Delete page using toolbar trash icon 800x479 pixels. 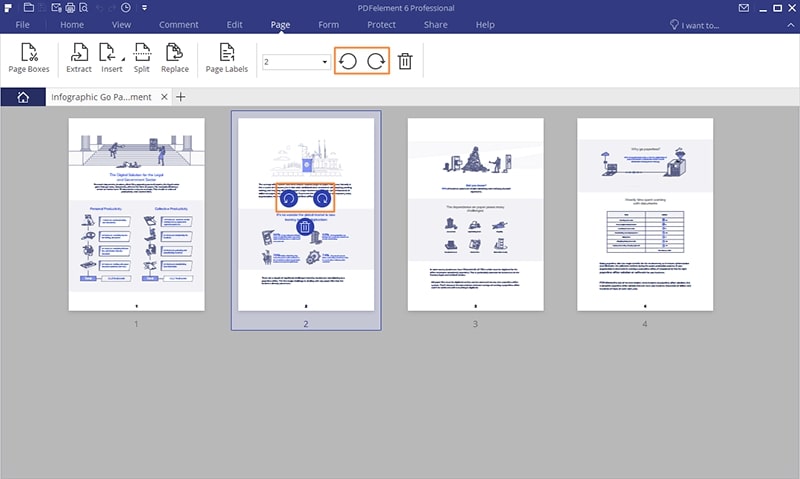point(405,61)
